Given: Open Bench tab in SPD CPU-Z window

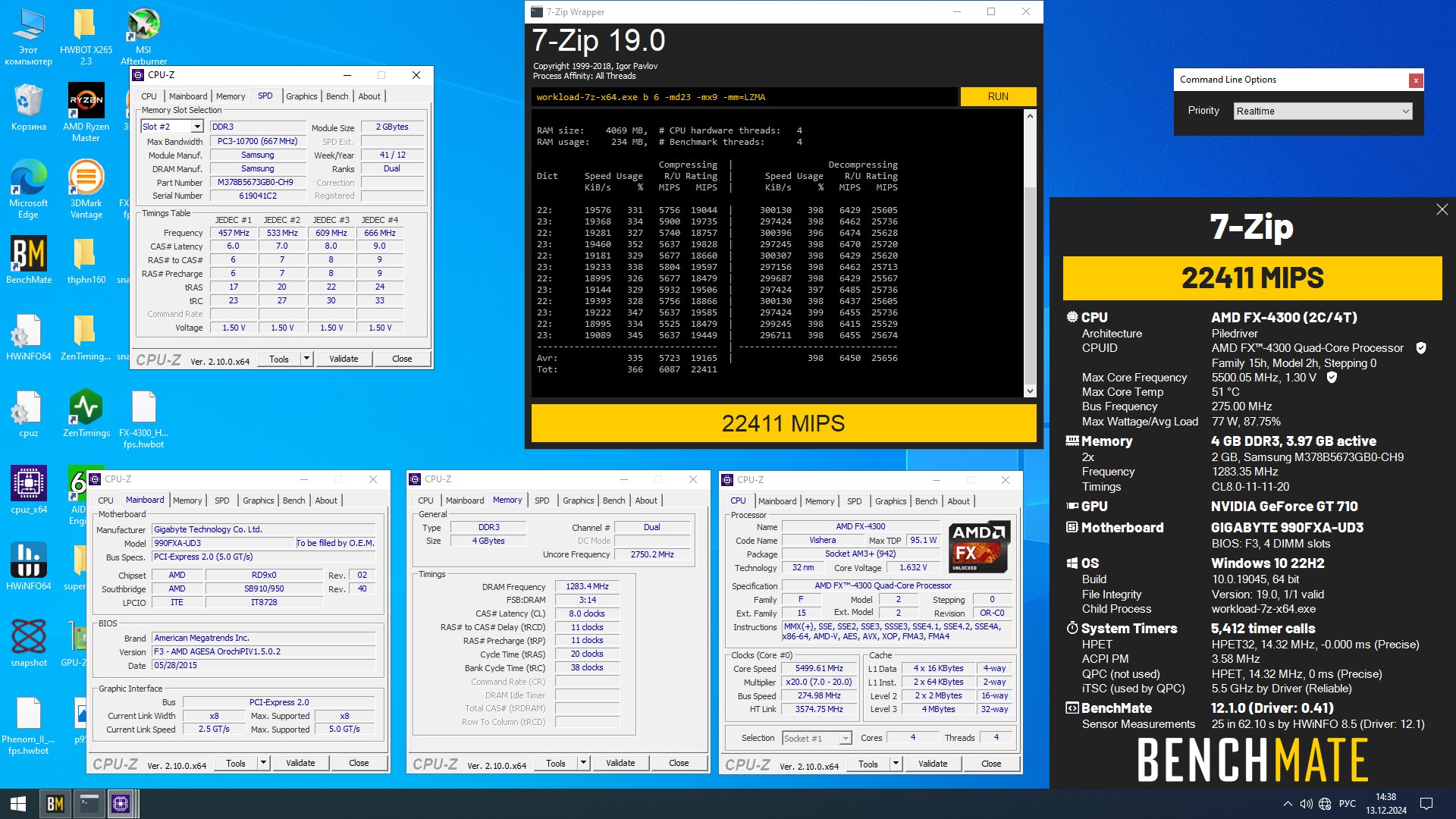Looking at the screenshot, I should [x=337, y=96].
